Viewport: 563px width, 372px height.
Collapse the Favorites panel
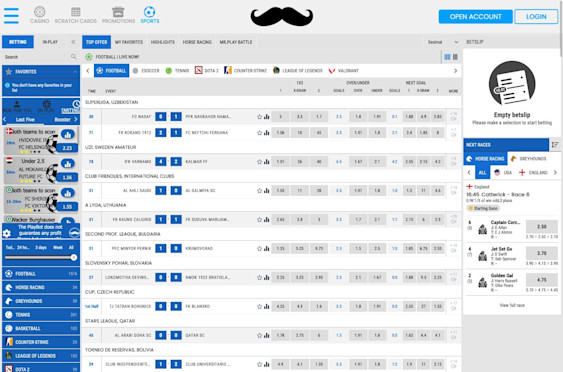click(75, 72)
